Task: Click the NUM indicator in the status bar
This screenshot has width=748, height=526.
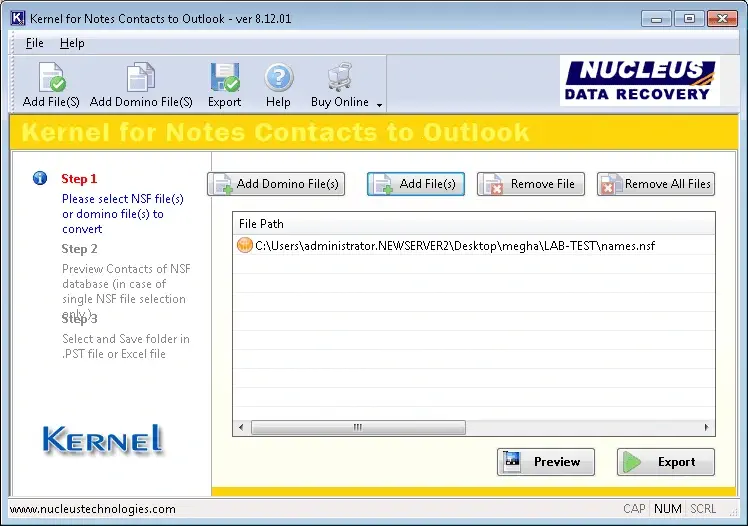Action: 667,509
